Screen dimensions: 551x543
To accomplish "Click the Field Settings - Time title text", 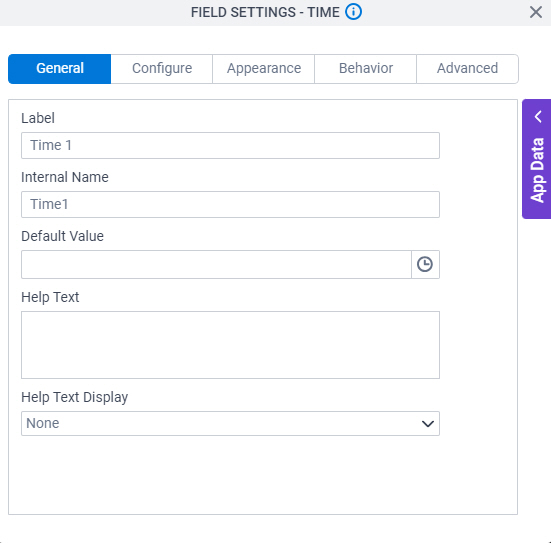I will point(265,12).
